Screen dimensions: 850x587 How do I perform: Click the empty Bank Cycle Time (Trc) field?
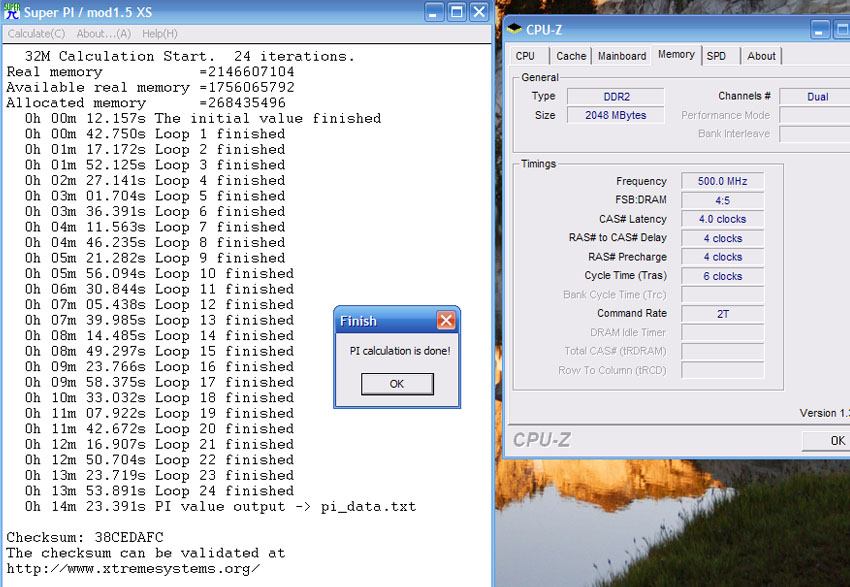[723, 295]
